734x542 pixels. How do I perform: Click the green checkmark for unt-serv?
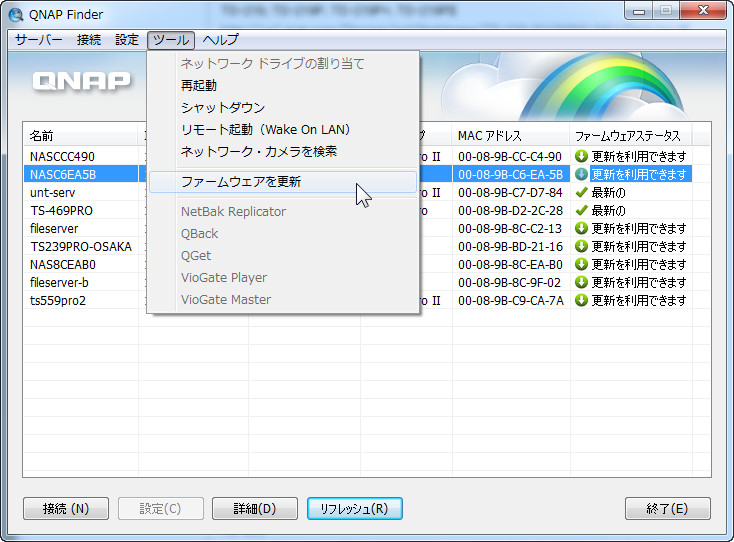(581, 192)
